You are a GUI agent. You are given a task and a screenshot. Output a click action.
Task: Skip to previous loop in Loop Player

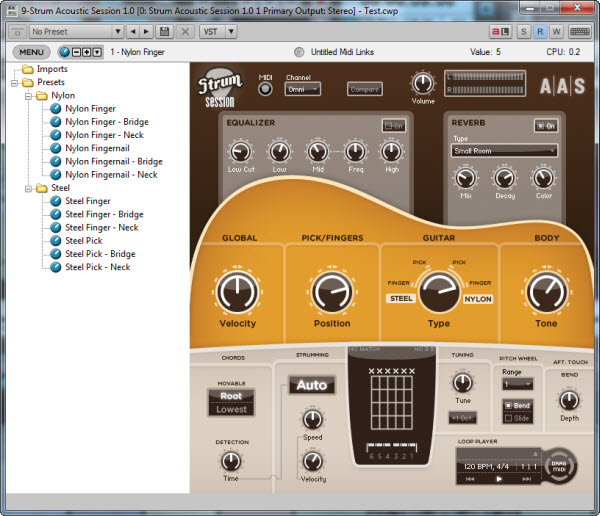click(x=470, y=479)
